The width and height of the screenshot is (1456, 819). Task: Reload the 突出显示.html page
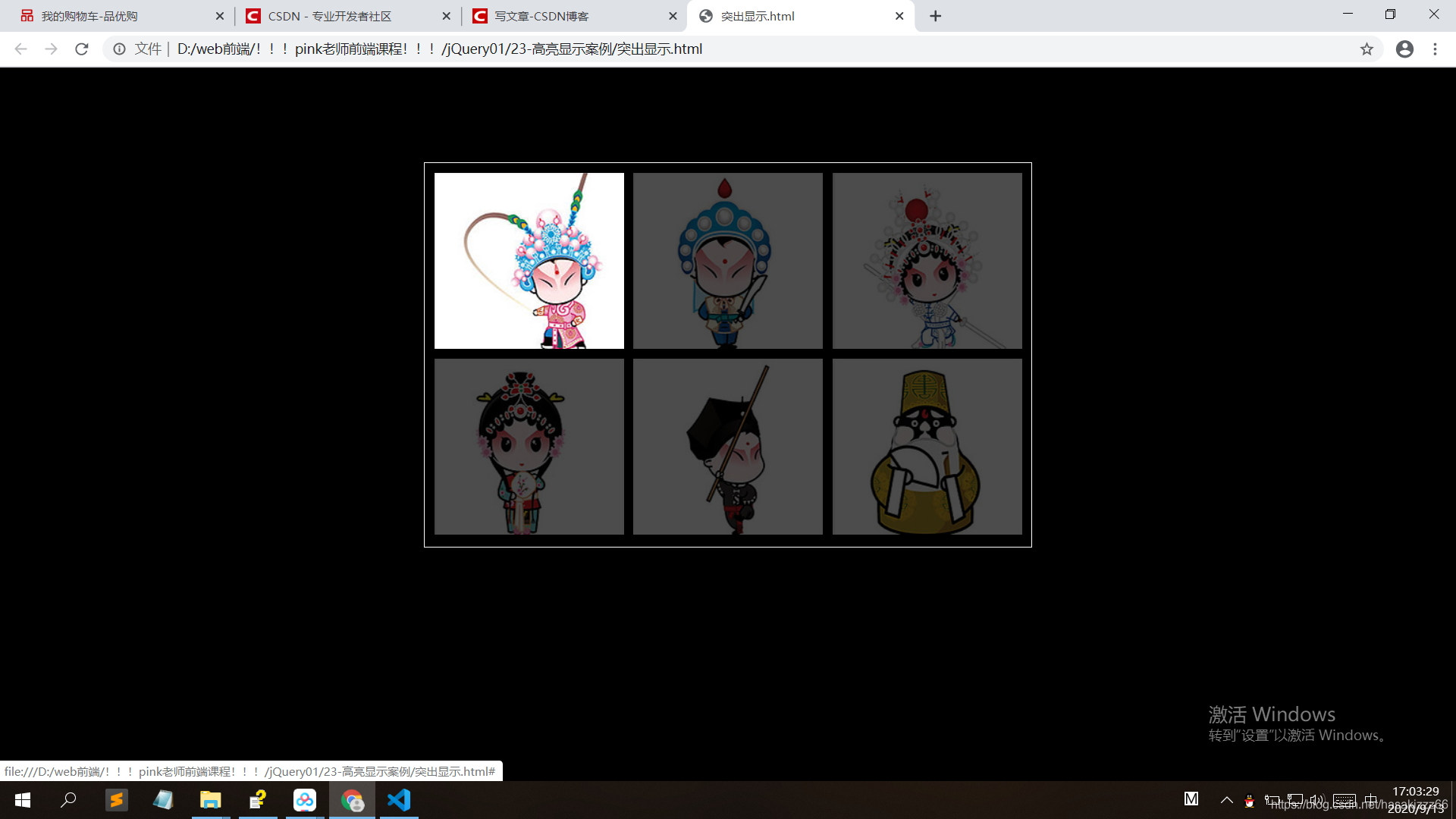81,49
